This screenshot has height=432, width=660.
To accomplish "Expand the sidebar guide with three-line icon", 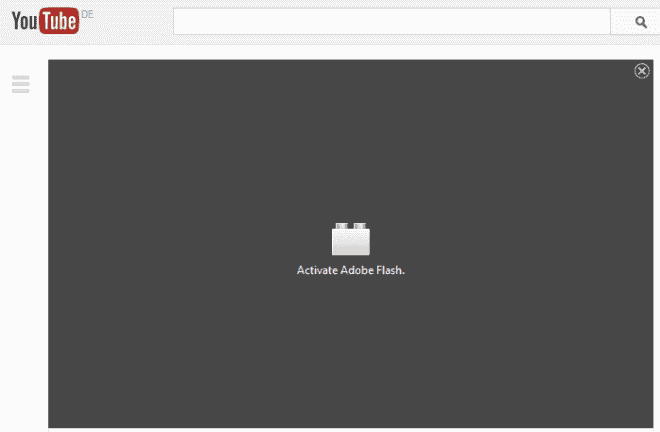I will 21,85.
